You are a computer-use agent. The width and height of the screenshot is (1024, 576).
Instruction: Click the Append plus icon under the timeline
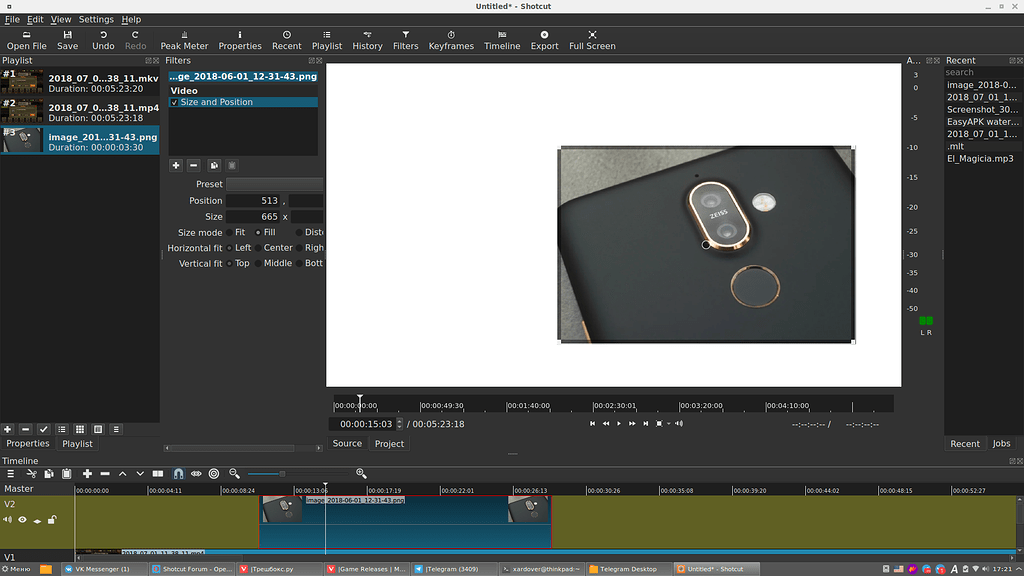click(87, 473)
